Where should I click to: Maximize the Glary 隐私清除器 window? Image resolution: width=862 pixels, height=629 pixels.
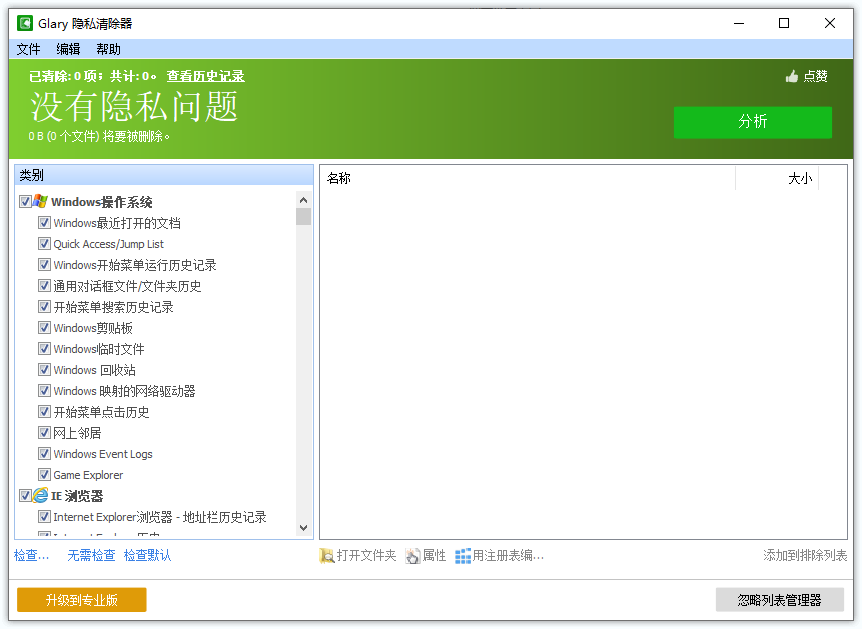pos(784,23)
